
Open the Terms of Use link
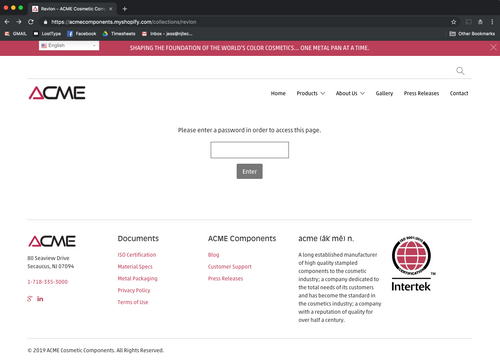click(133, 302)
